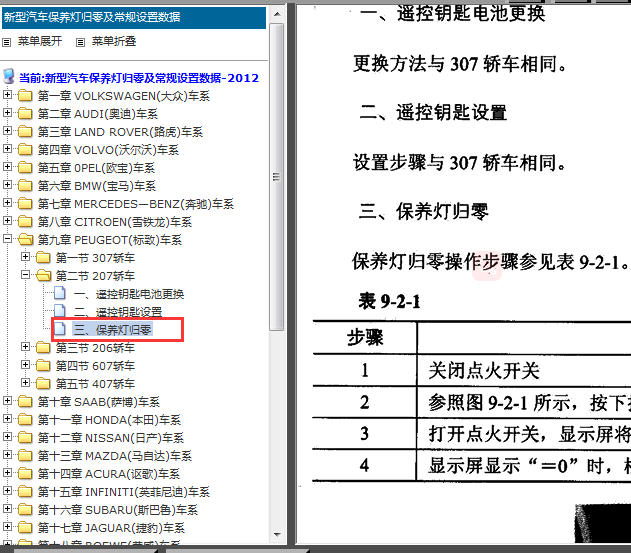The width and height of the screenshot is (631, 553).
Task: Click page icon of 三、保养灯归零
Action: point(60,329)
